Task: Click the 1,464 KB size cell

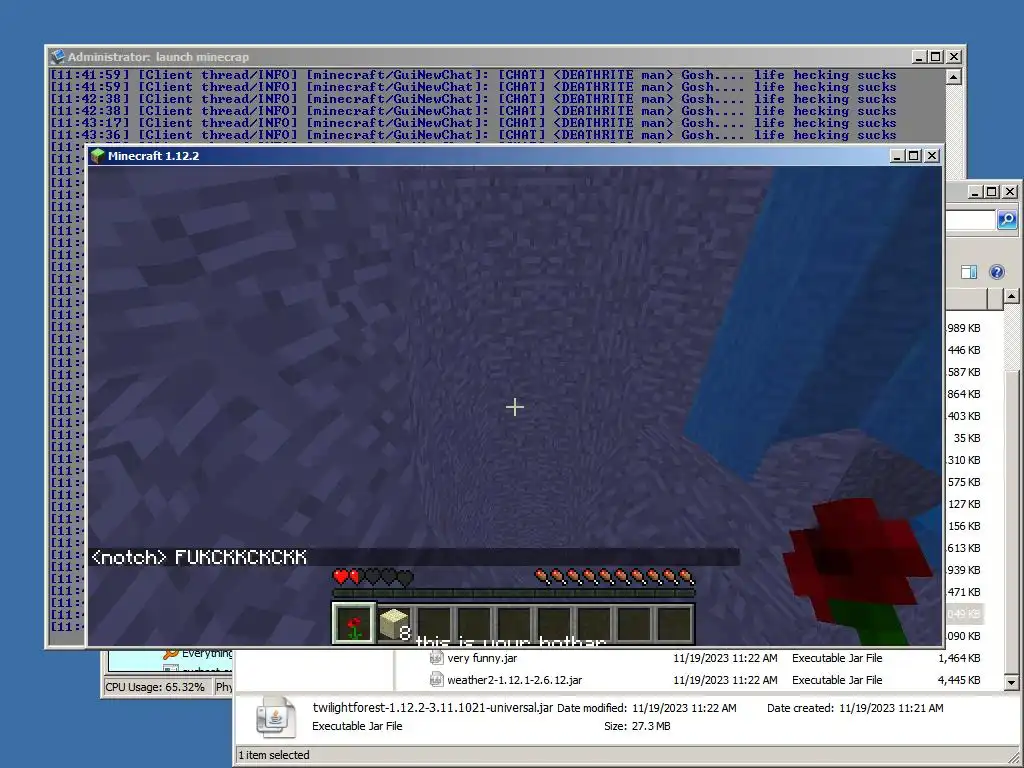Action: (959, 658)
